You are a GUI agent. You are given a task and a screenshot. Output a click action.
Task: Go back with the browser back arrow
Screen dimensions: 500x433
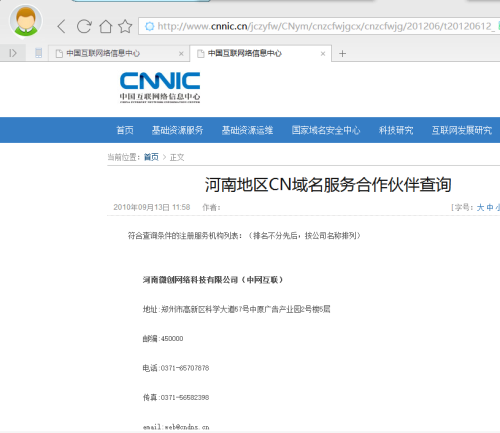click(61, 26)
